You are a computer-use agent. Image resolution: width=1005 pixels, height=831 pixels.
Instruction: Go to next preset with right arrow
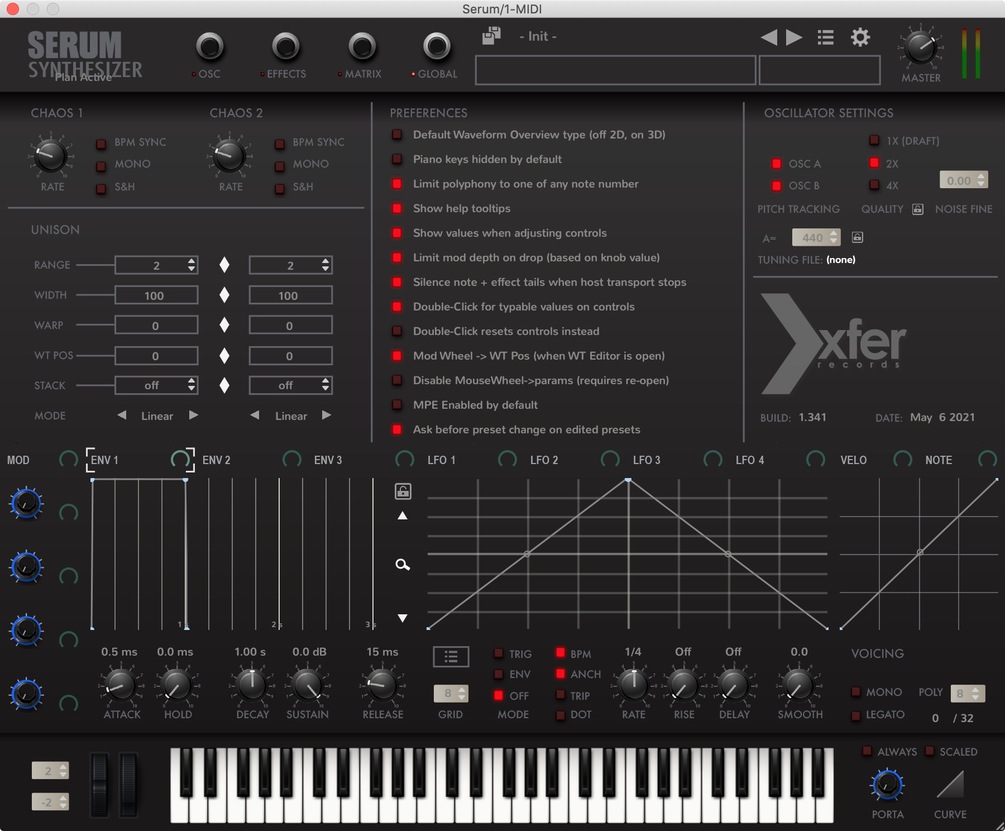pyautogui.click(x=794, y=37)
